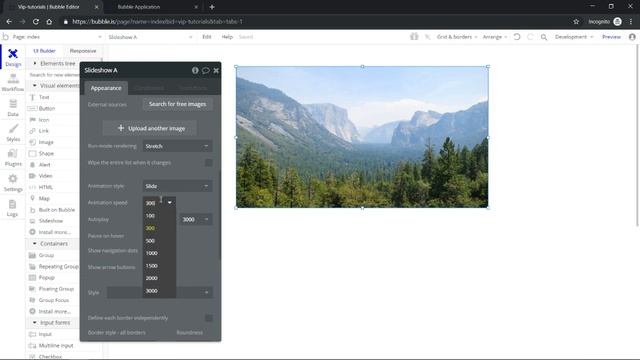Switch to the UI Builder tab
This screenshot has height=360, width=640.
point(44,51)
